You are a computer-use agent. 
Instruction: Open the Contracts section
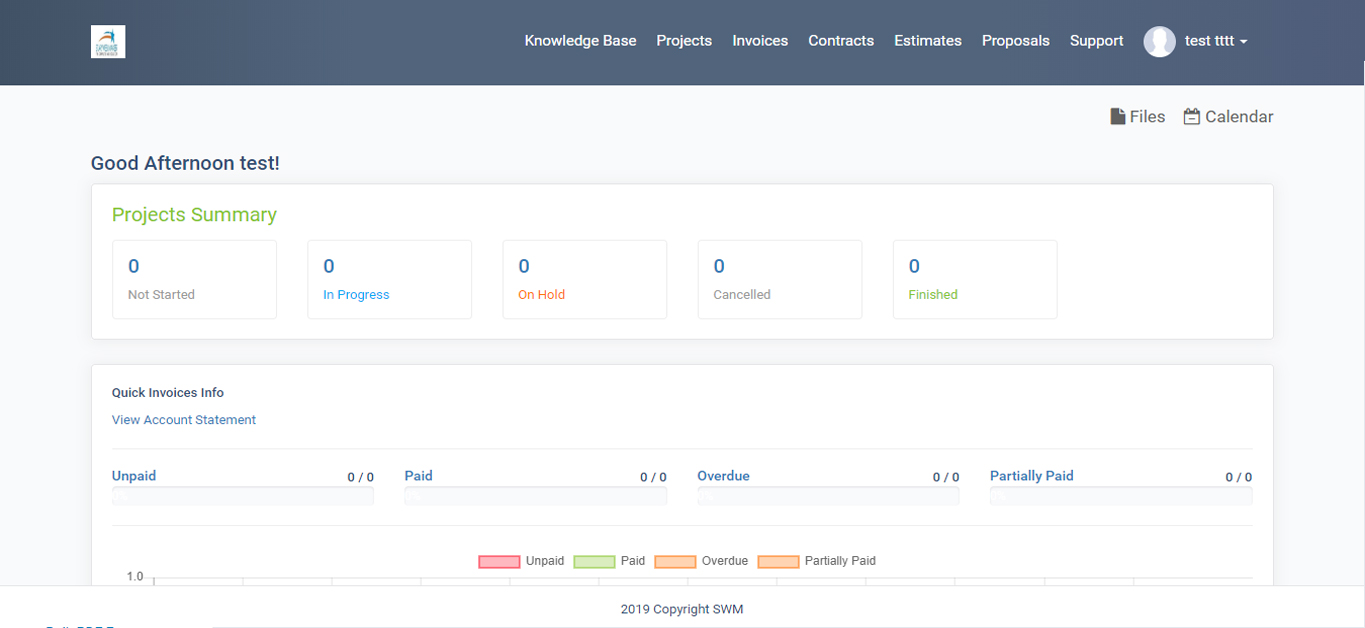tap(841, 41)
